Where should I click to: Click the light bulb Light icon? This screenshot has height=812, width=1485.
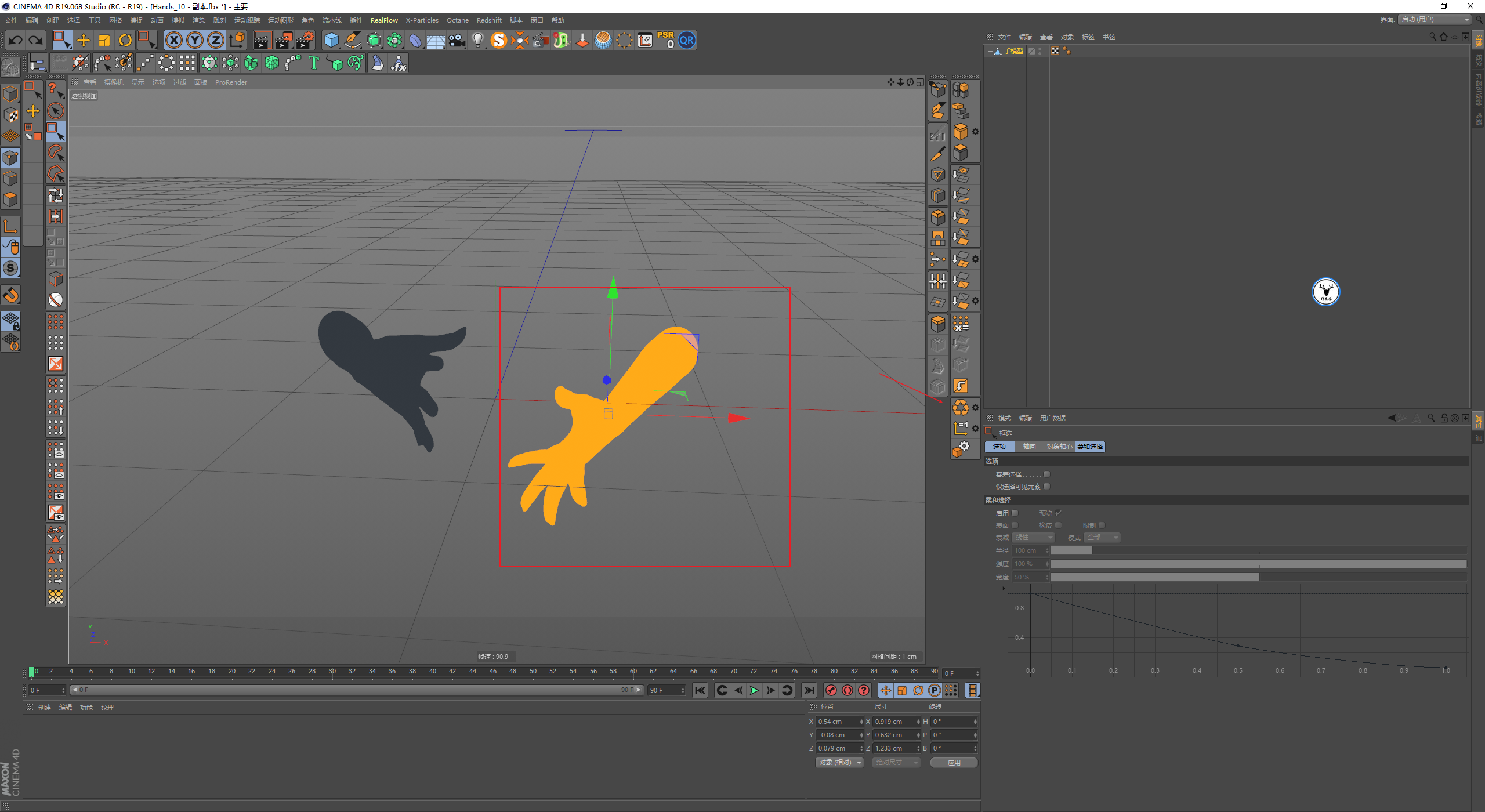[477, 40]
